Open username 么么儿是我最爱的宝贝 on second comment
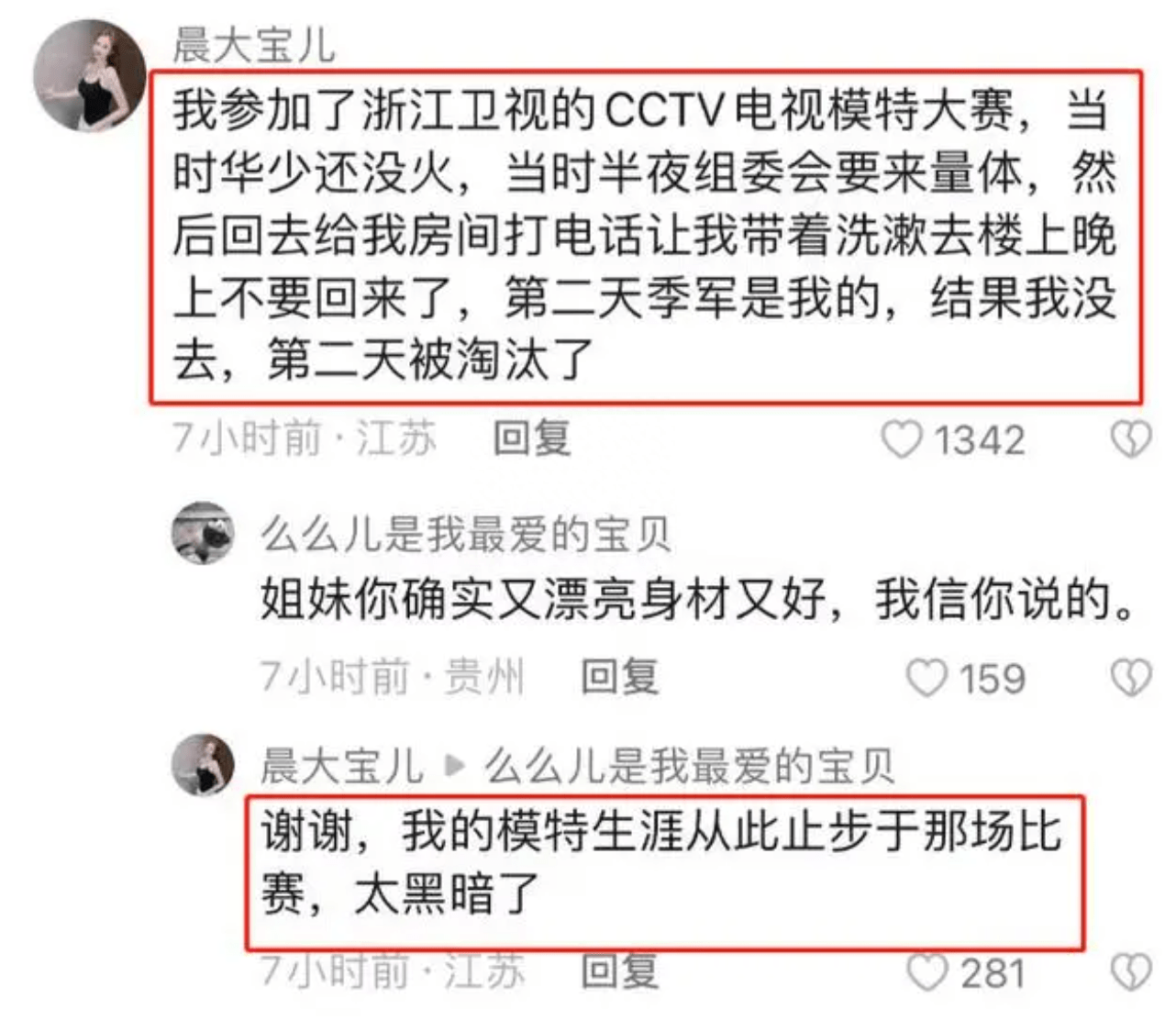 (x=465, y=534)
